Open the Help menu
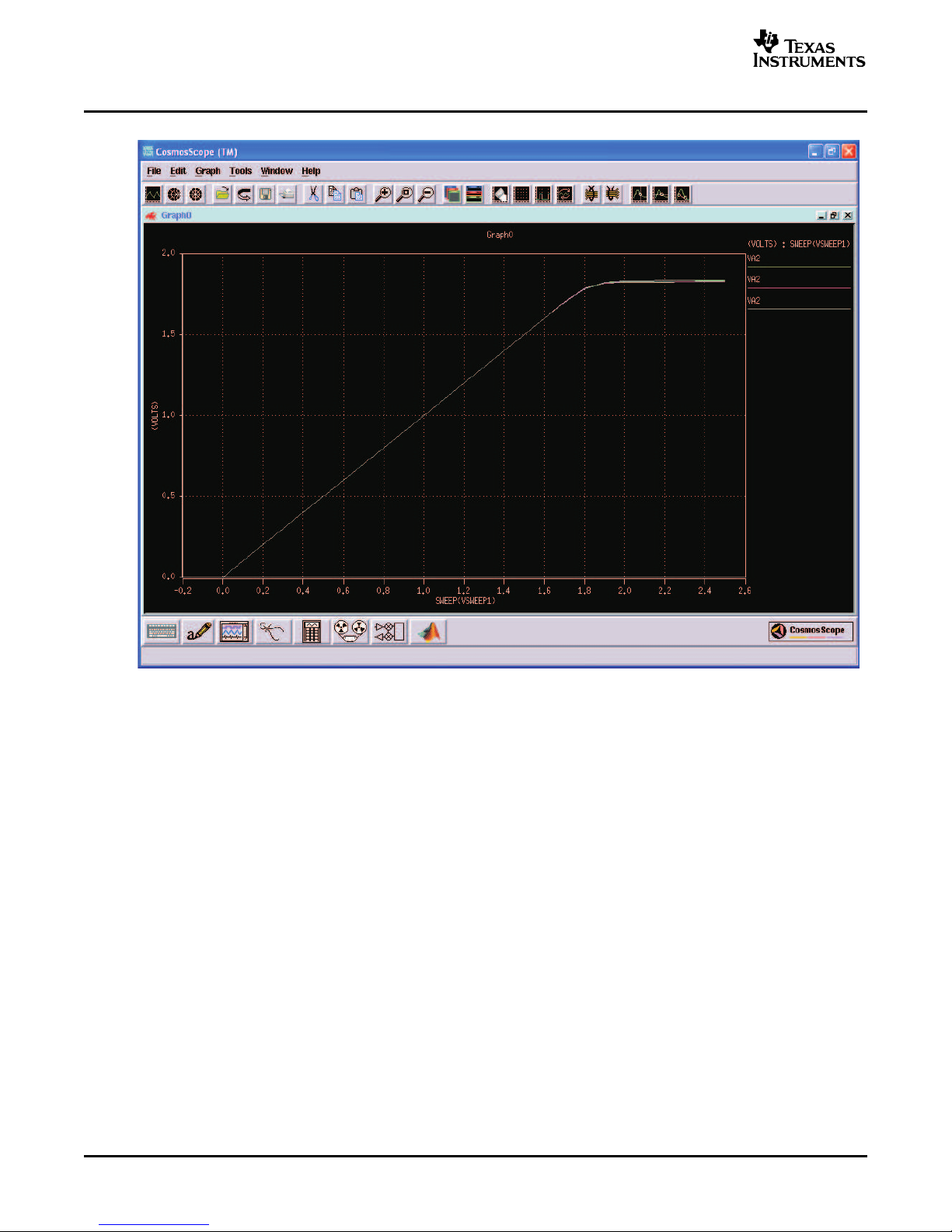The width and height of the screenshot is (952, 1232). pyautogui.click(x=311, y=171)
